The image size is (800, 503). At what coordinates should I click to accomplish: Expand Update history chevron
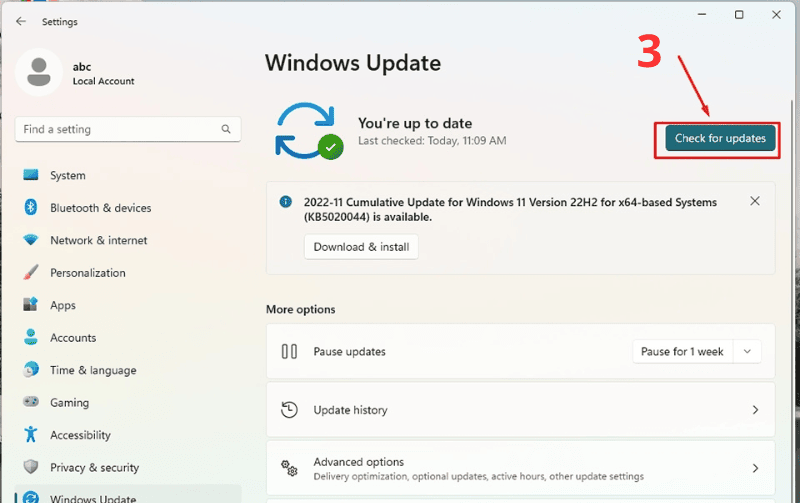click(x=755, y=410)
